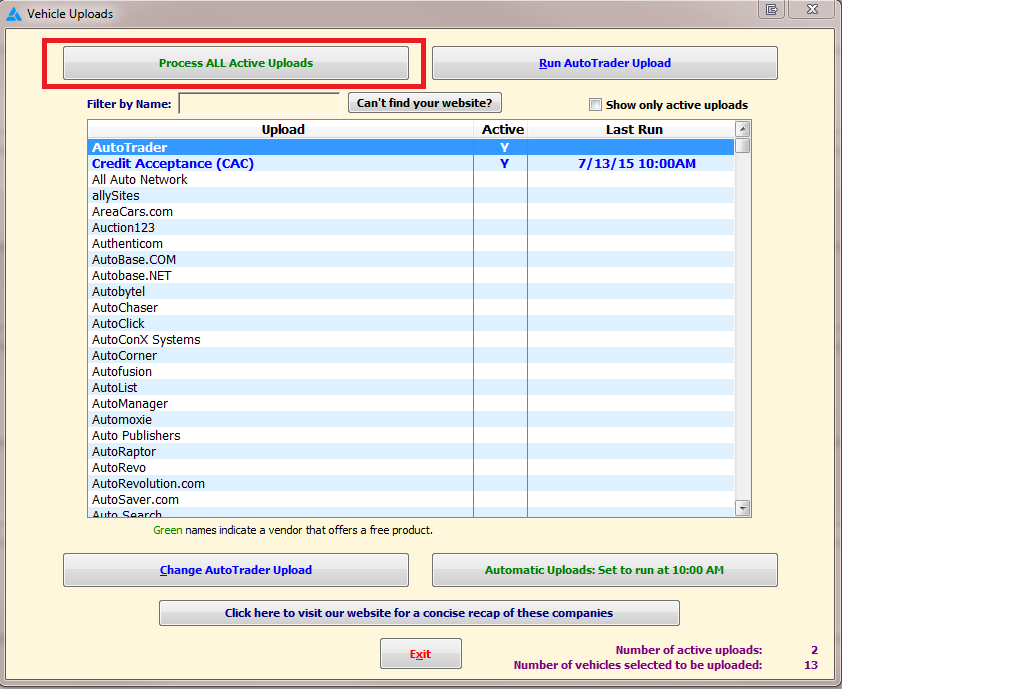
Task: Select Auction123 entry
Action: [x=411, y=227]
